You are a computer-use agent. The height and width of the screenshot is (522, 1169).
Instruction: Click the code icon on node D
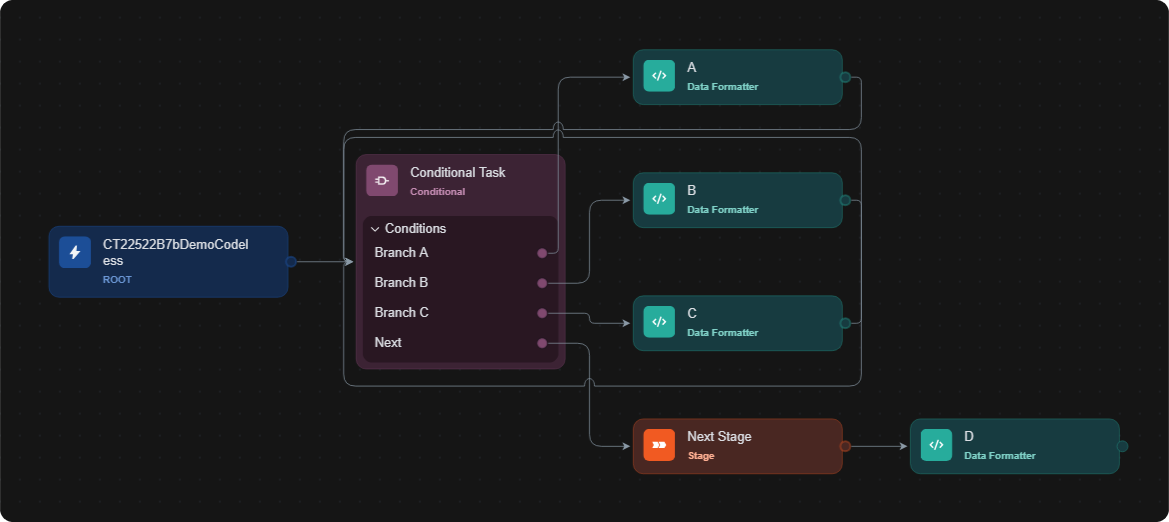(936, 444)
